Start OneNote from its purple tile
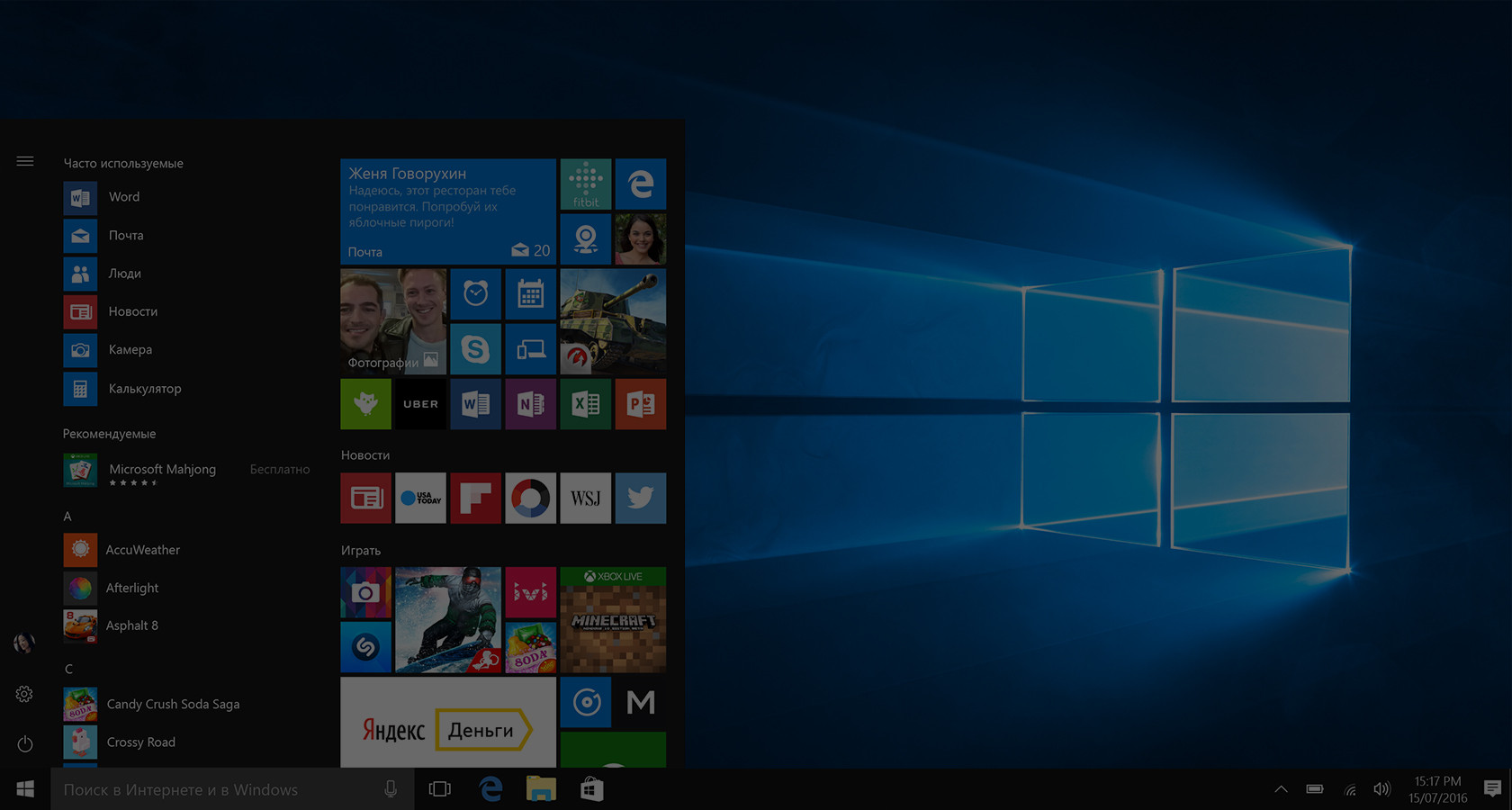The width and height of the screenshot is (1512, 810). 530,404
